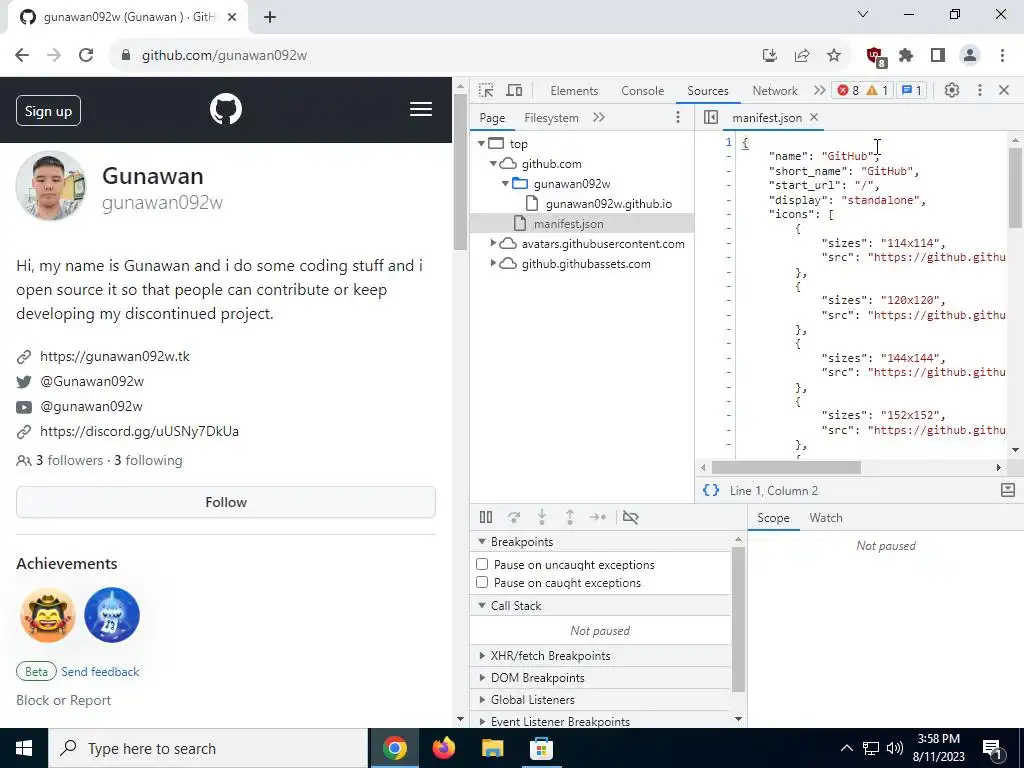Bookmark this page with the star icon
Screen dimensions: 1024x768
point(834,56)
